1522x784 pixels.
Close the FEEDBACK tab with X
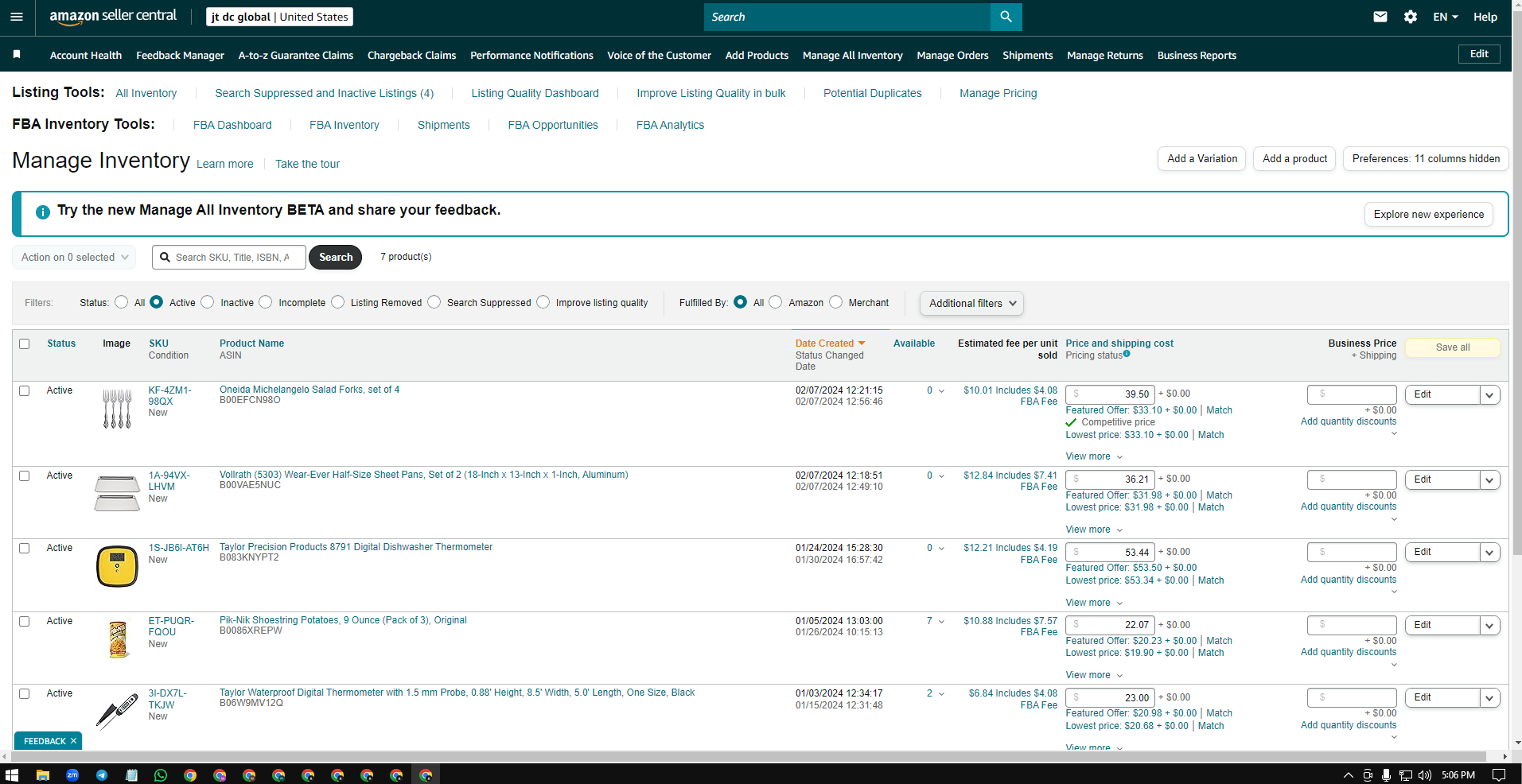click(x=73, y=741)
